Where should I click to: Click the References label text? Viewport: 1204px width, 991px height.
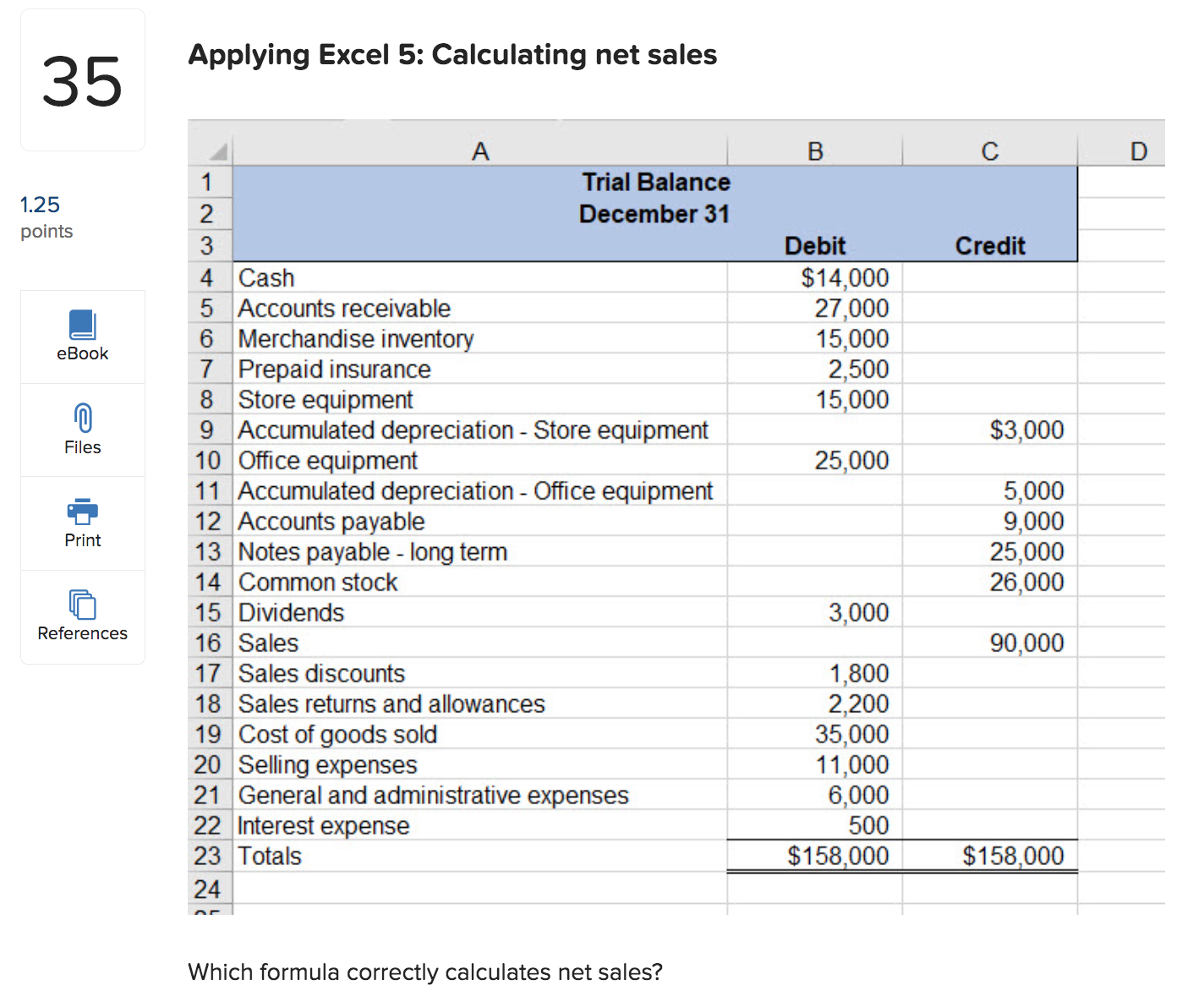[82, 633]
